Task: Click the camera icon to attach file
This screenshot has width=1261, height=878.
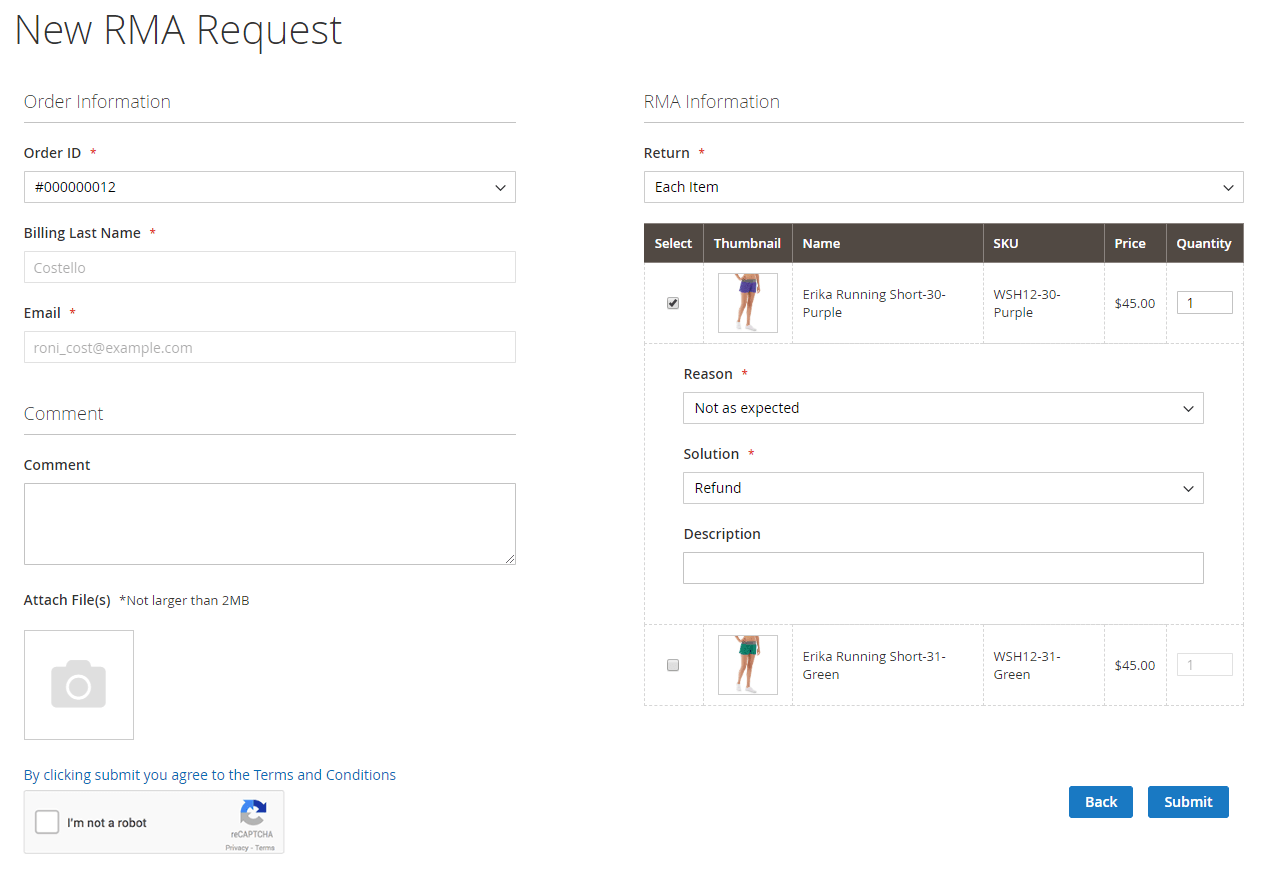Action: pyautogui.click(x=79, y=685)
